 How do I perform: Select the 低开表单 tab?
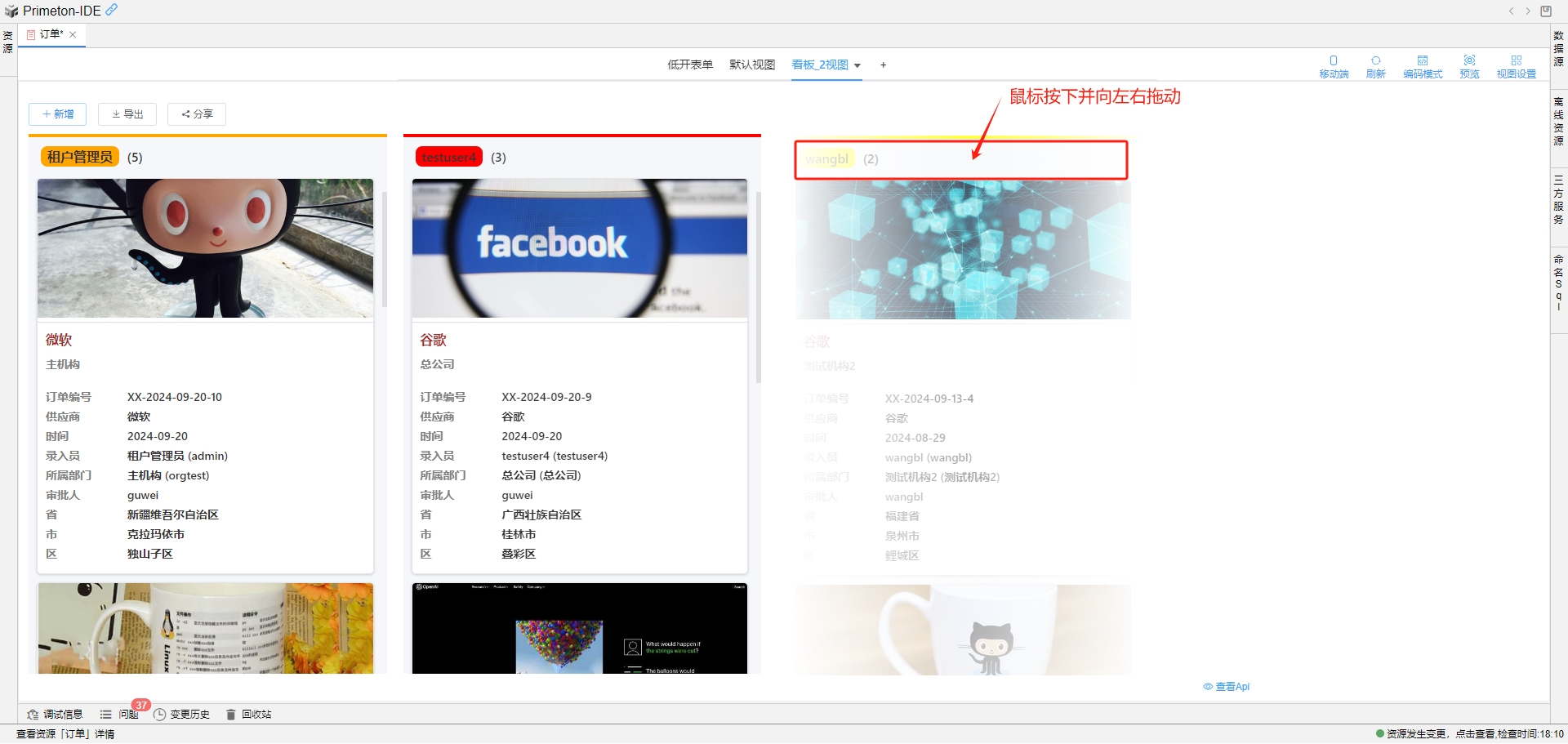pyautogui.click(x=689, y=65)
